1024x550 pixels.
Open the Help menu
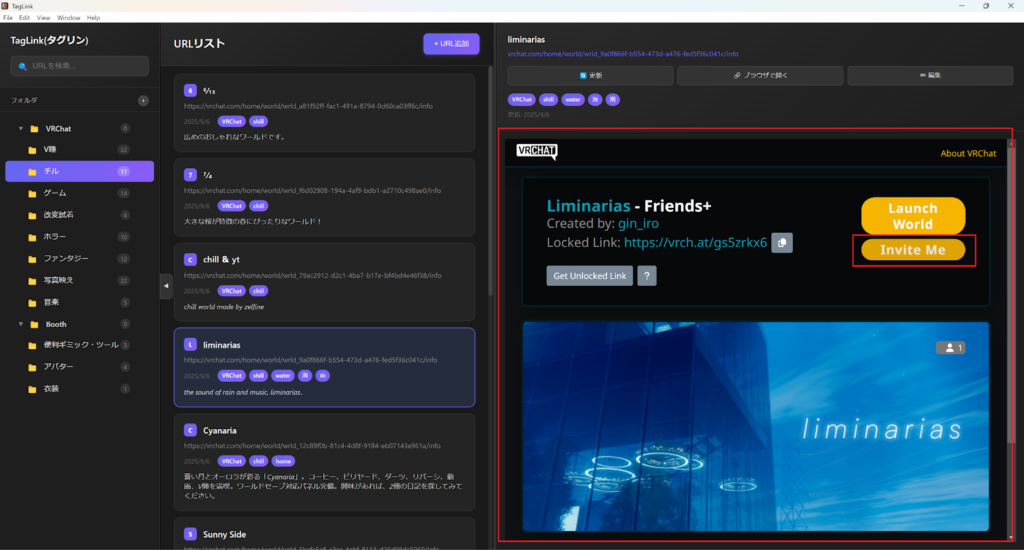pos(93,18)
